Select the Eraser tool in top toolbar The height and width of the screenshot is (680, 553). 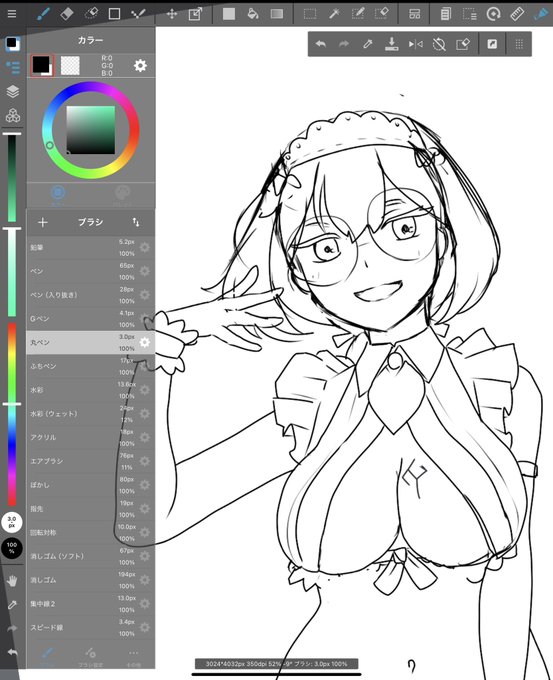pos(67,14)
